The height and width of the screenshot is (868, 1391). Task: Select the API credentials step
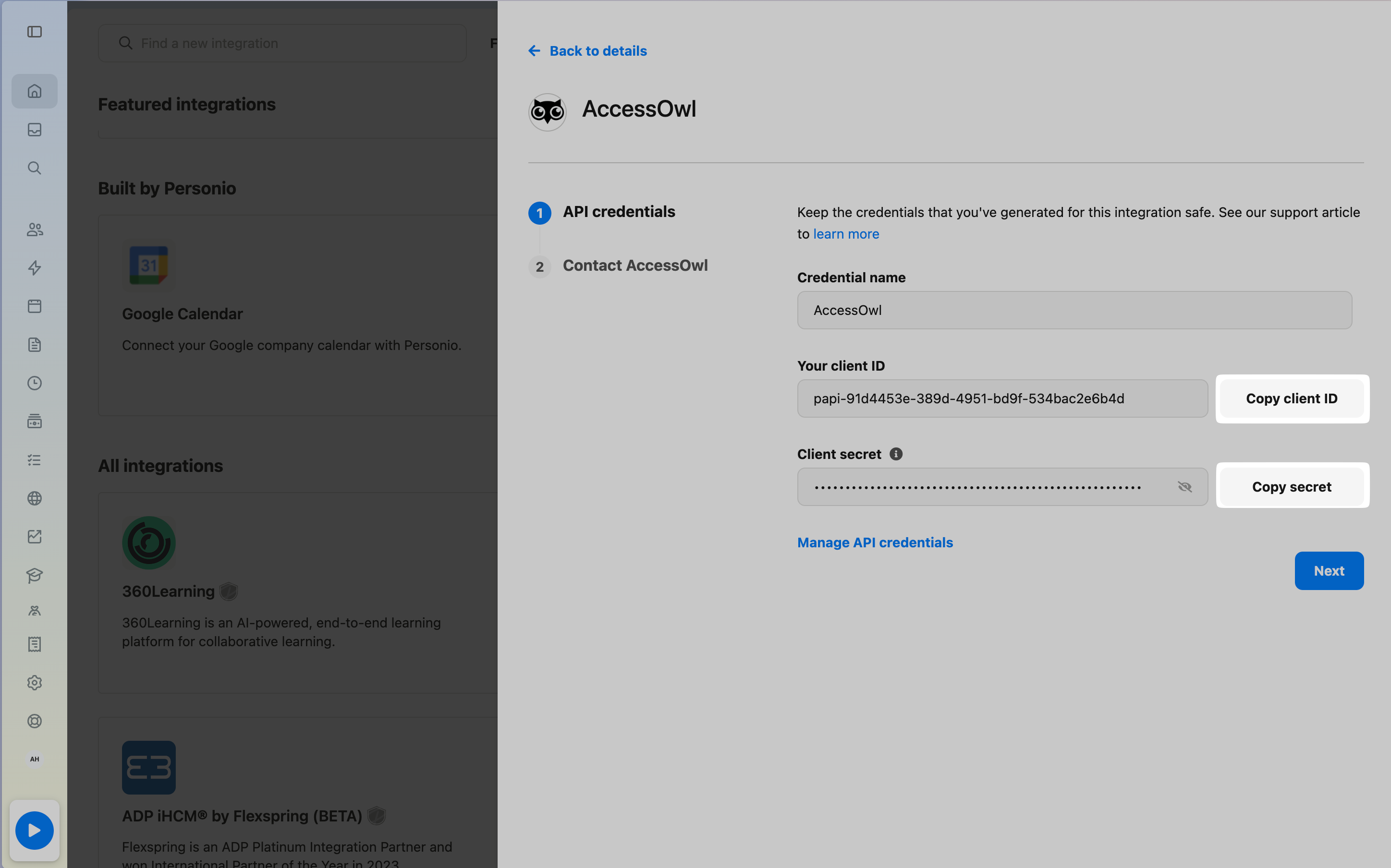tap(602, 212)
